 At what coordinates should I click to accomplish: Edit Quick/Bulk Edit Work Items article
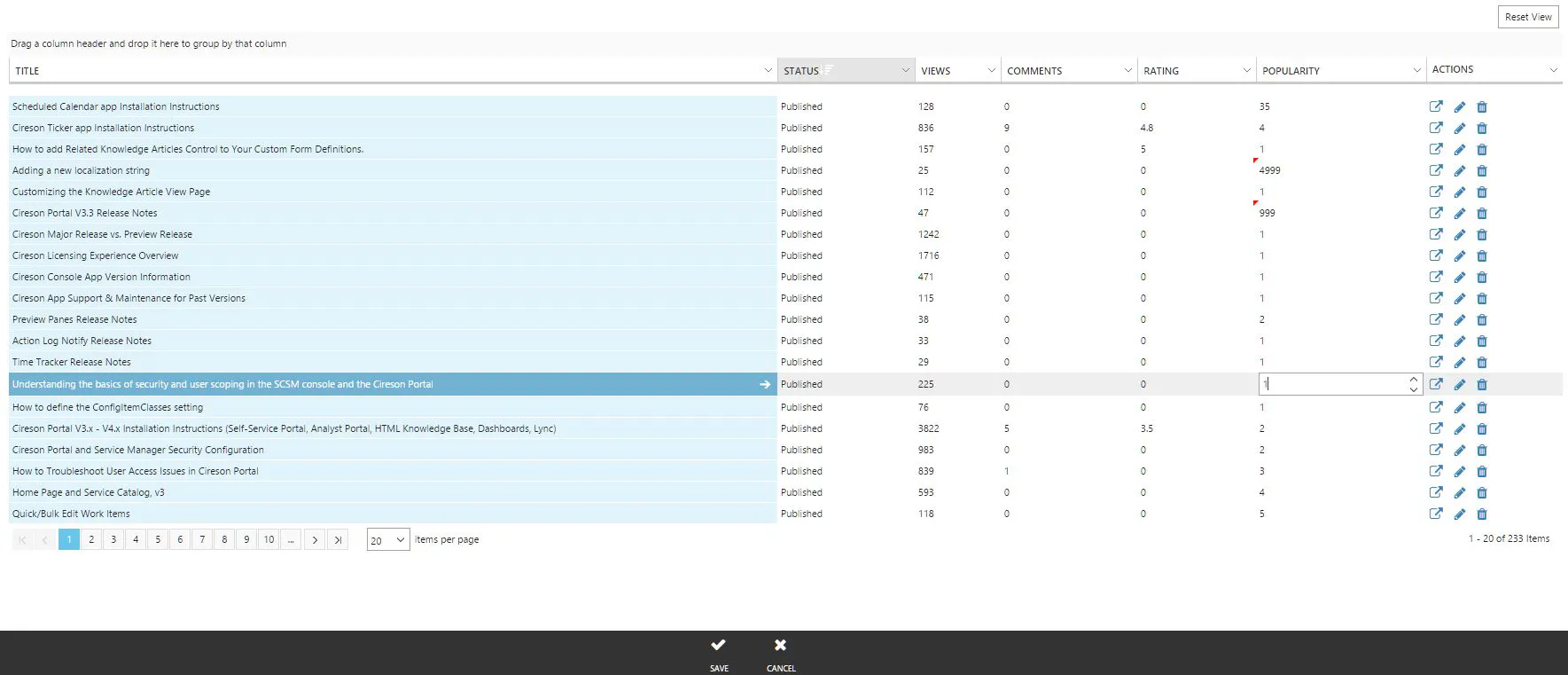click(1460, 514)
